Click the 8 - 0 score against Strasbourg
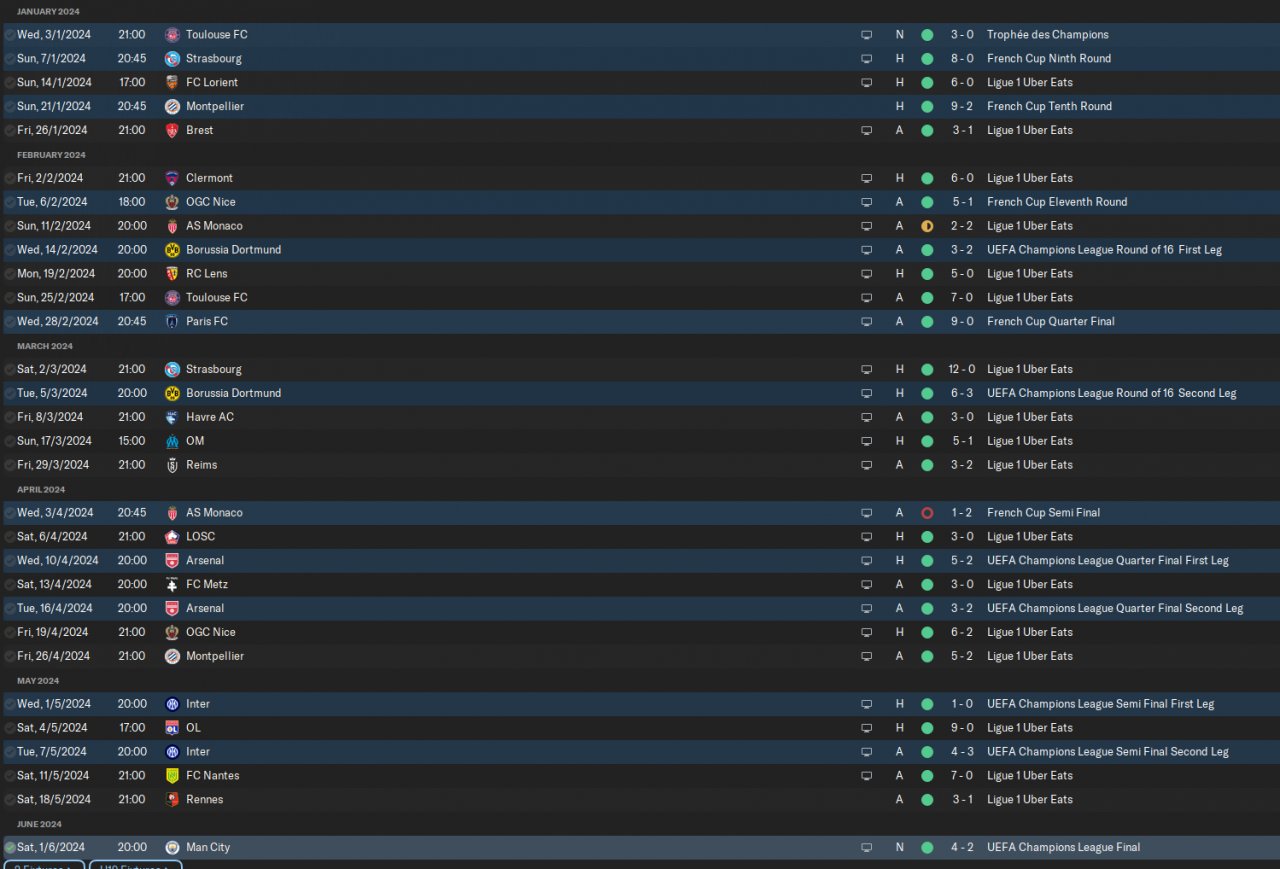1280x869 pixels. point(962,59)
